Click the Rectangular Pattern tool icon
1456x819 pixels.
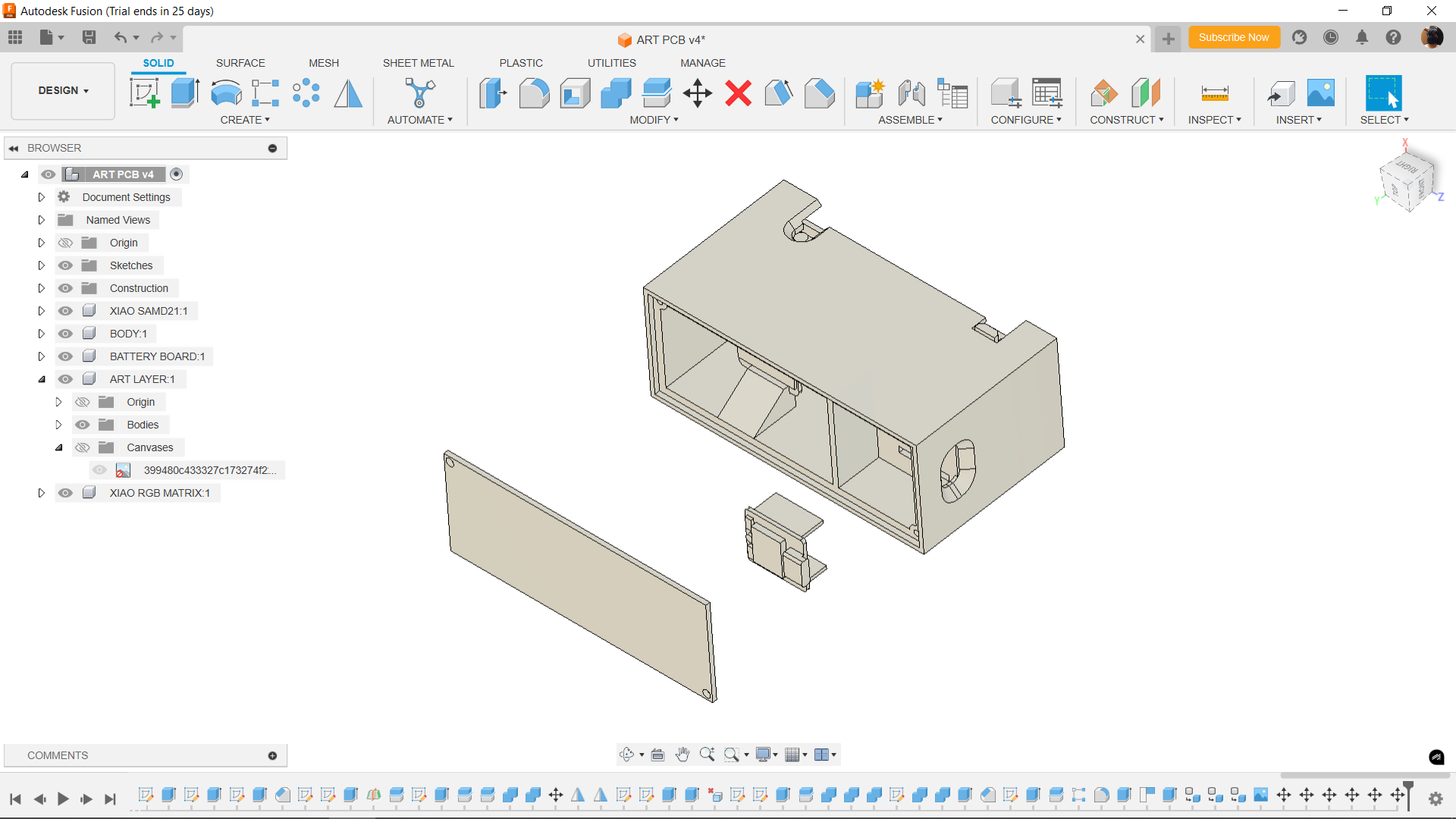[x=266, y=93]
